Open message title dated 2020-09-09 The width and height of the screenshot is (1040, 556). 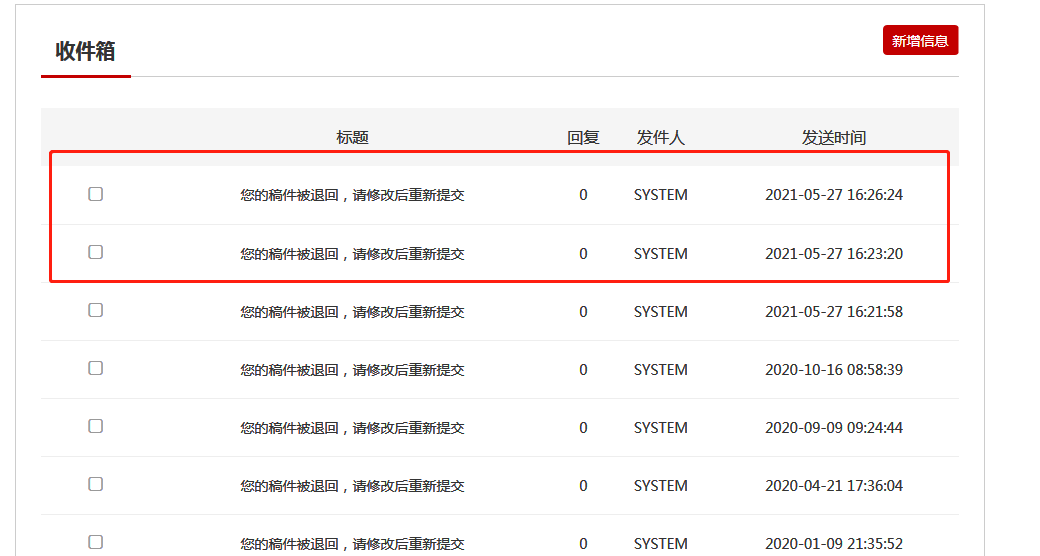coord(352,428)
